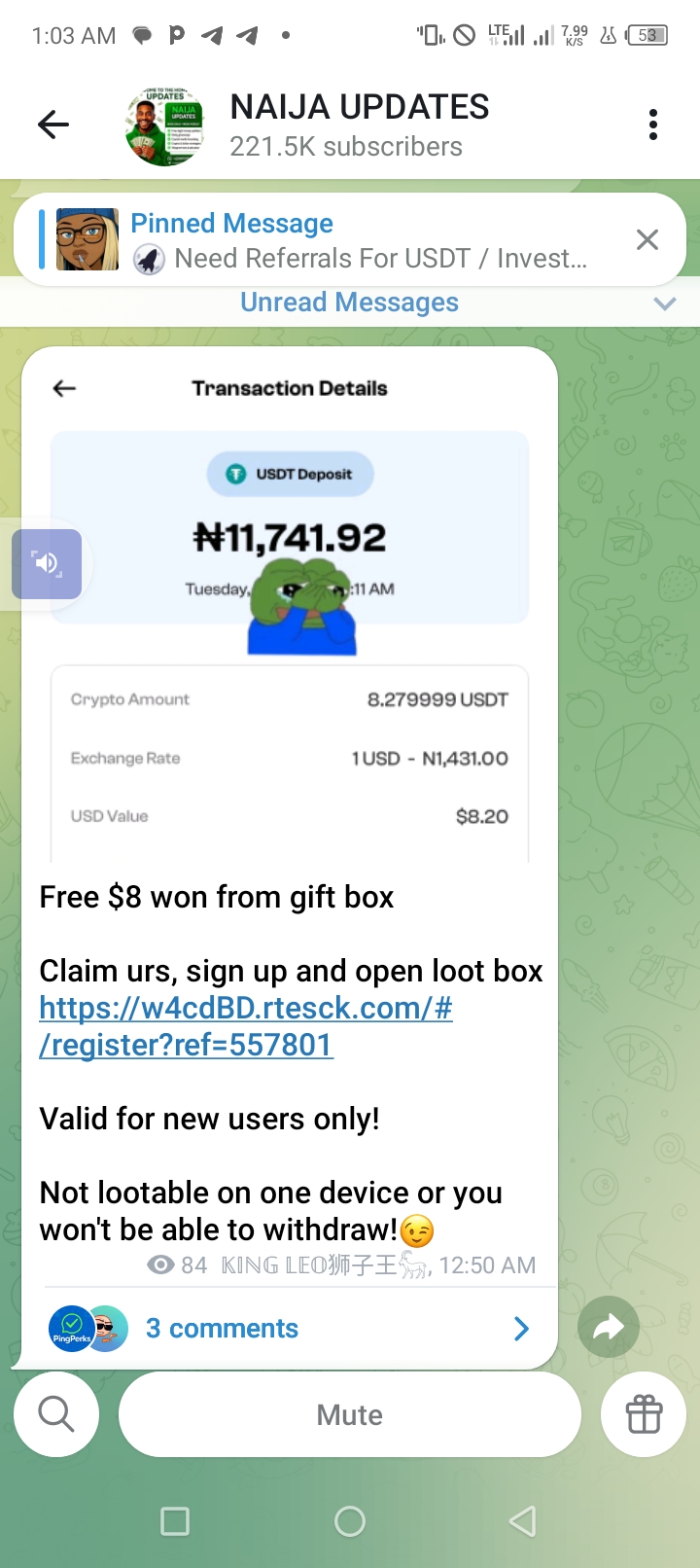Screen dimensions: 700x1568
Task: Toggle the floating sound speaker button
Action: (x=47, y=563)
